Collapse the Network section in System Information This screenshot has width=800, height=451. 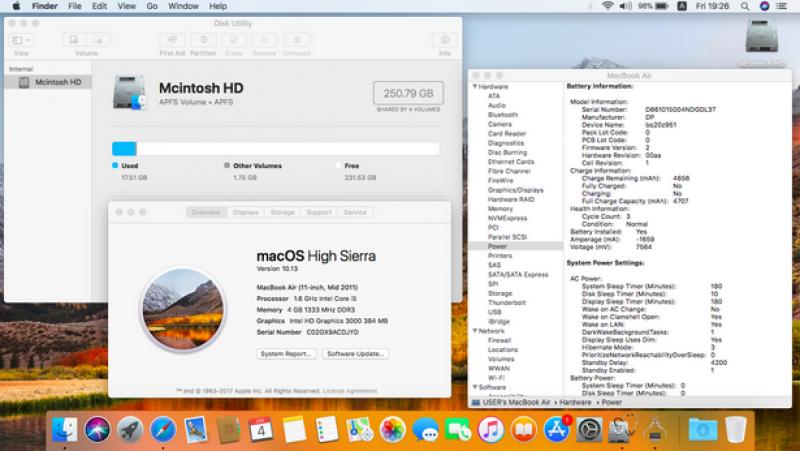click(x=475, y=331)
